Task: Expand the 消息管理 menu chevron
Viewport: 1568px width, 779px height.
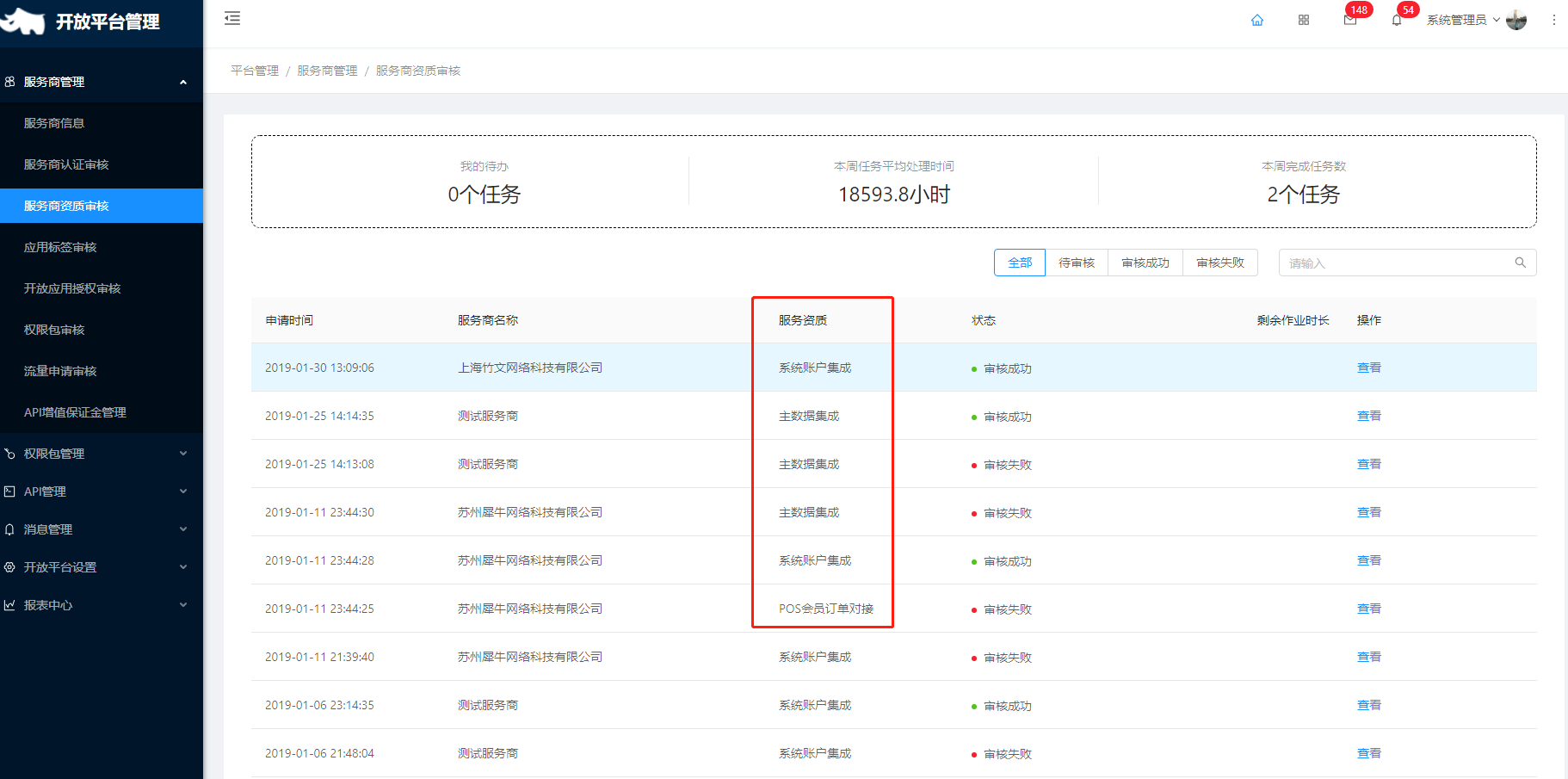Action: (183, 529)
